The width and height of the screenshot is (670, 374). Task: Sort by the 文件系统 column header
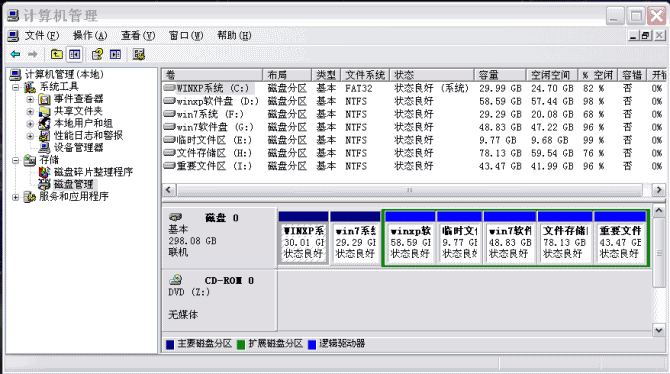[365, 75]
